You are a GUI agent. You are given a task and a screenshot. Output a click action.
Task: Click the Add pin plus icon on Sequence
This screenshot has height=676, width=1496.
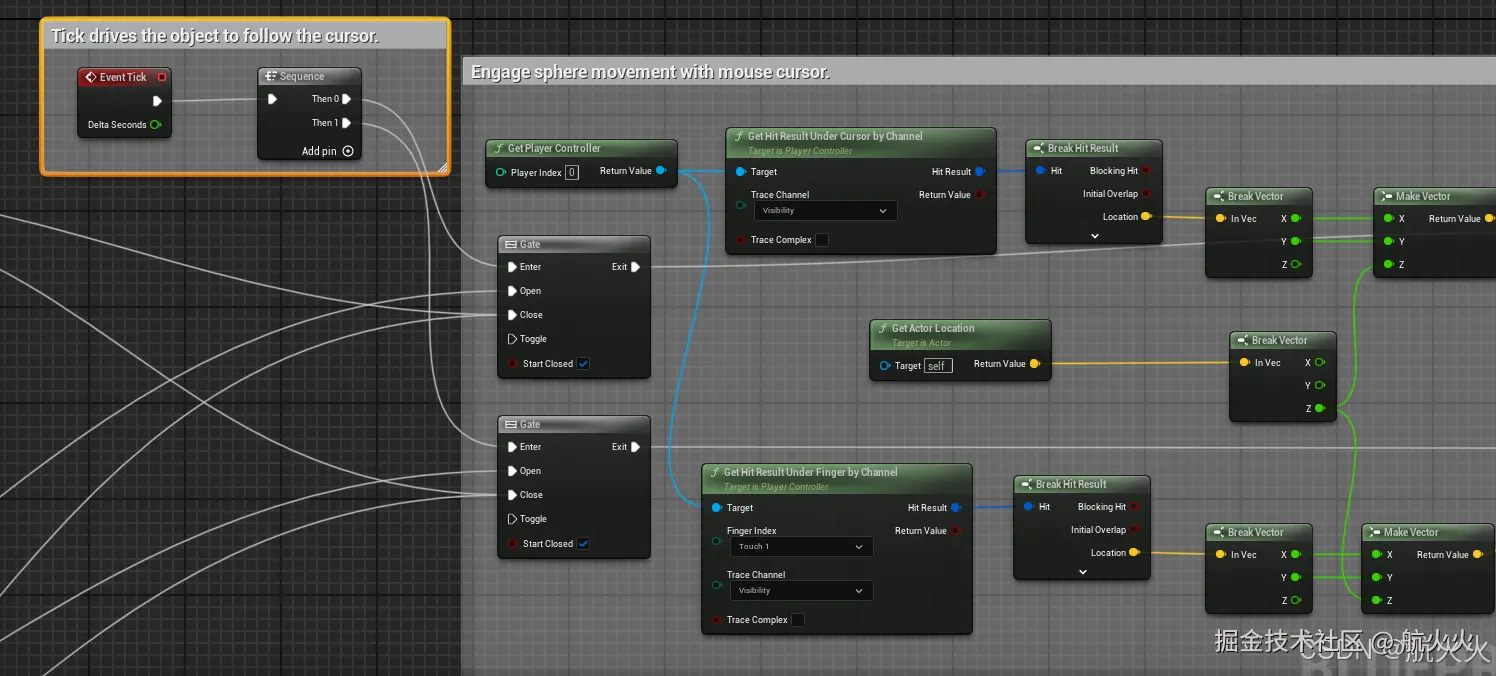point(348,151)
